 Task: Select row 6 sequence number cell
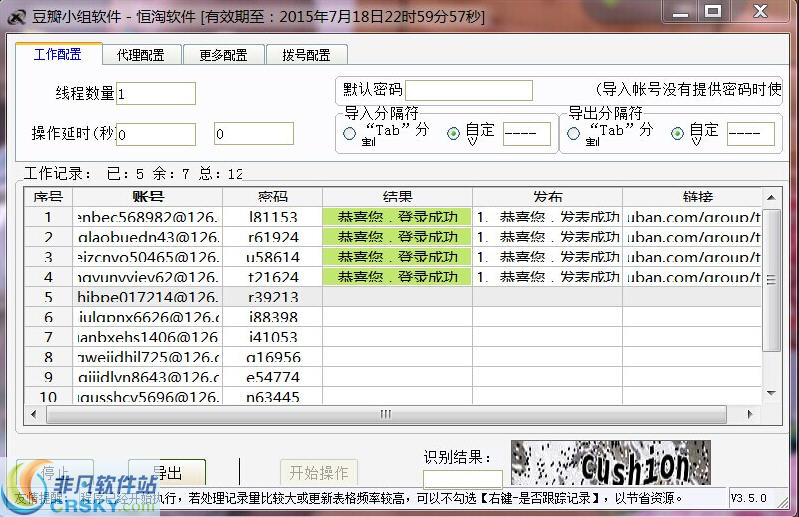[48, 317]
